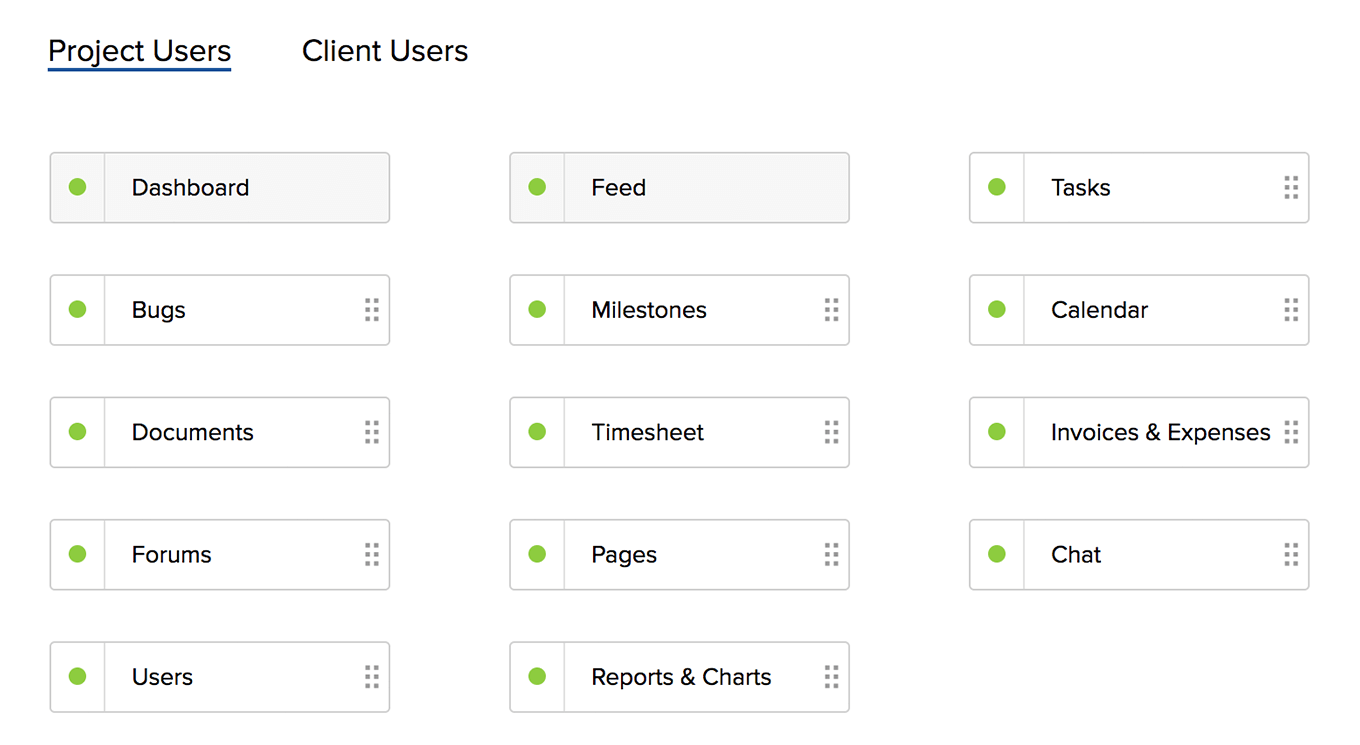Click the drag handle on Milestones module
The height and width of the screenshot is (745, 1360).
[x=831, y=310]
